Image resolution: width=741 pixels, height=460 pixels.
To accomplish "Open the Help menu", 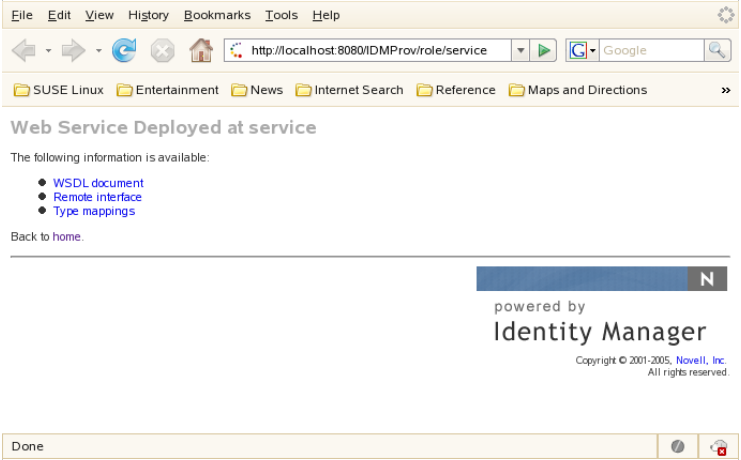I will click(326, 15).
